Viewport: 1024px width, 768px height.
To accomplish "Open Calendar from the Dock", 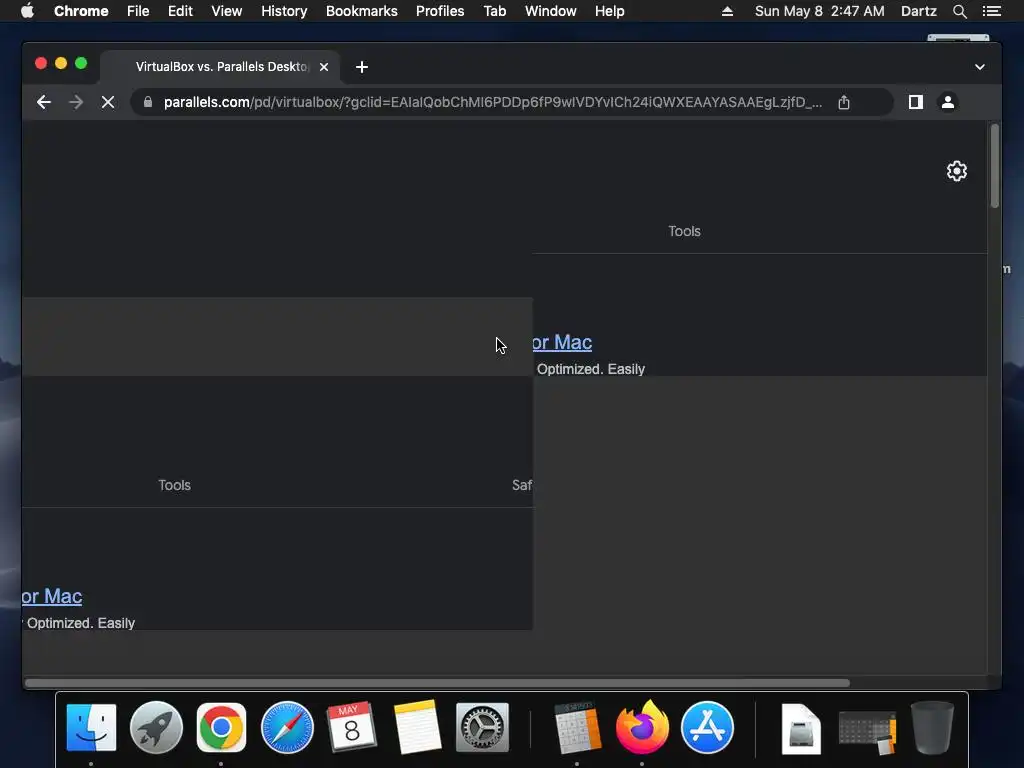I will tap(352, 728).
